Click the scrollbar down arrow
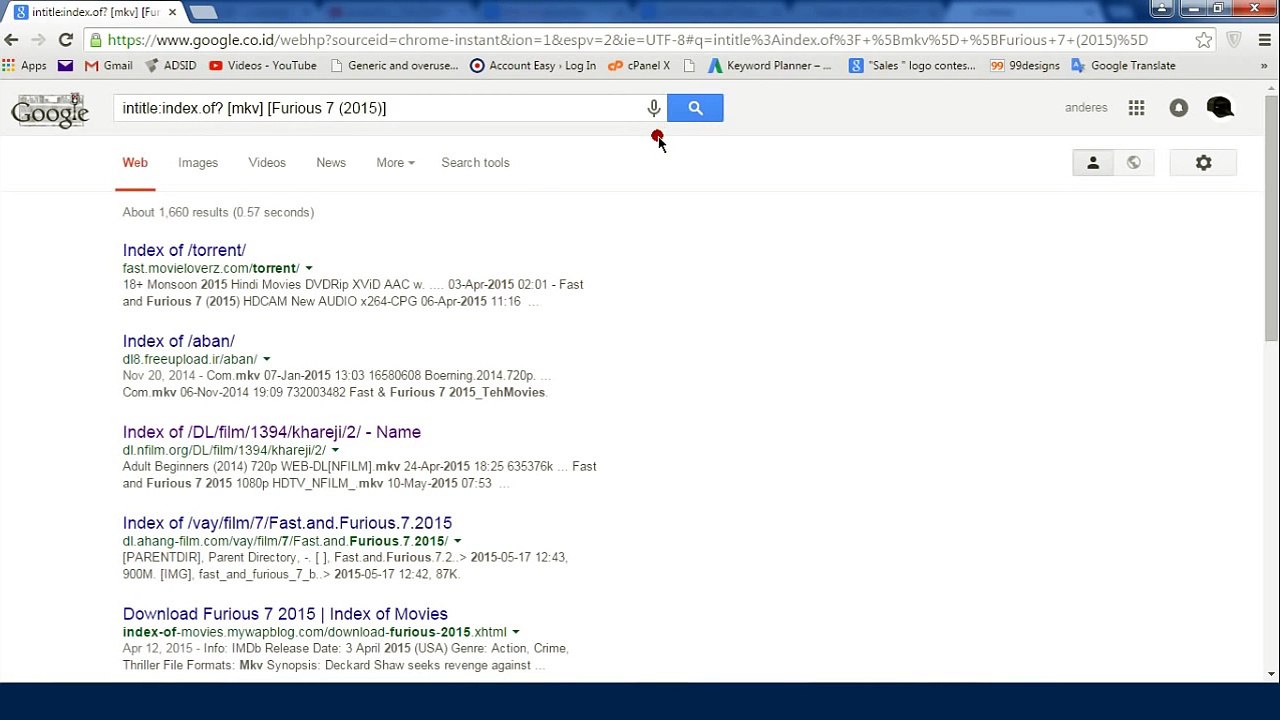 tap(1271, 674)
